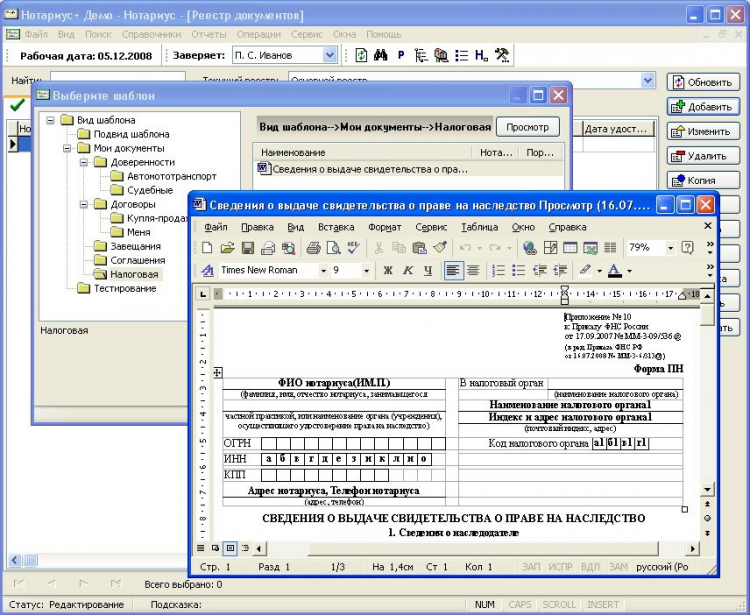Click the first-line indent marker on ruler
Image resolution: width=750 pixels, height=615 pixels.
tap(565, 290)
